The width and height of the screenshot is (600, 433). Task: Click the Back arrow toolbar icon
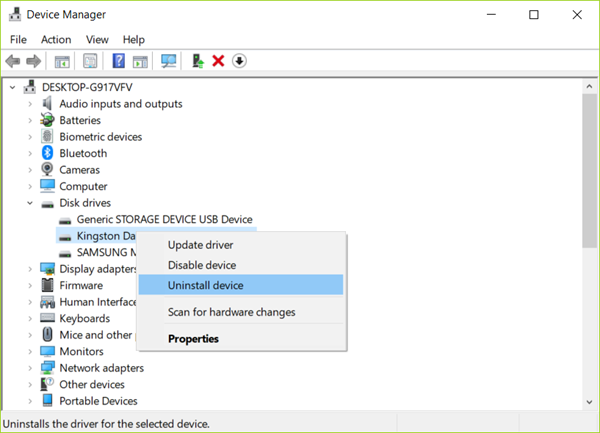(13, 61)
